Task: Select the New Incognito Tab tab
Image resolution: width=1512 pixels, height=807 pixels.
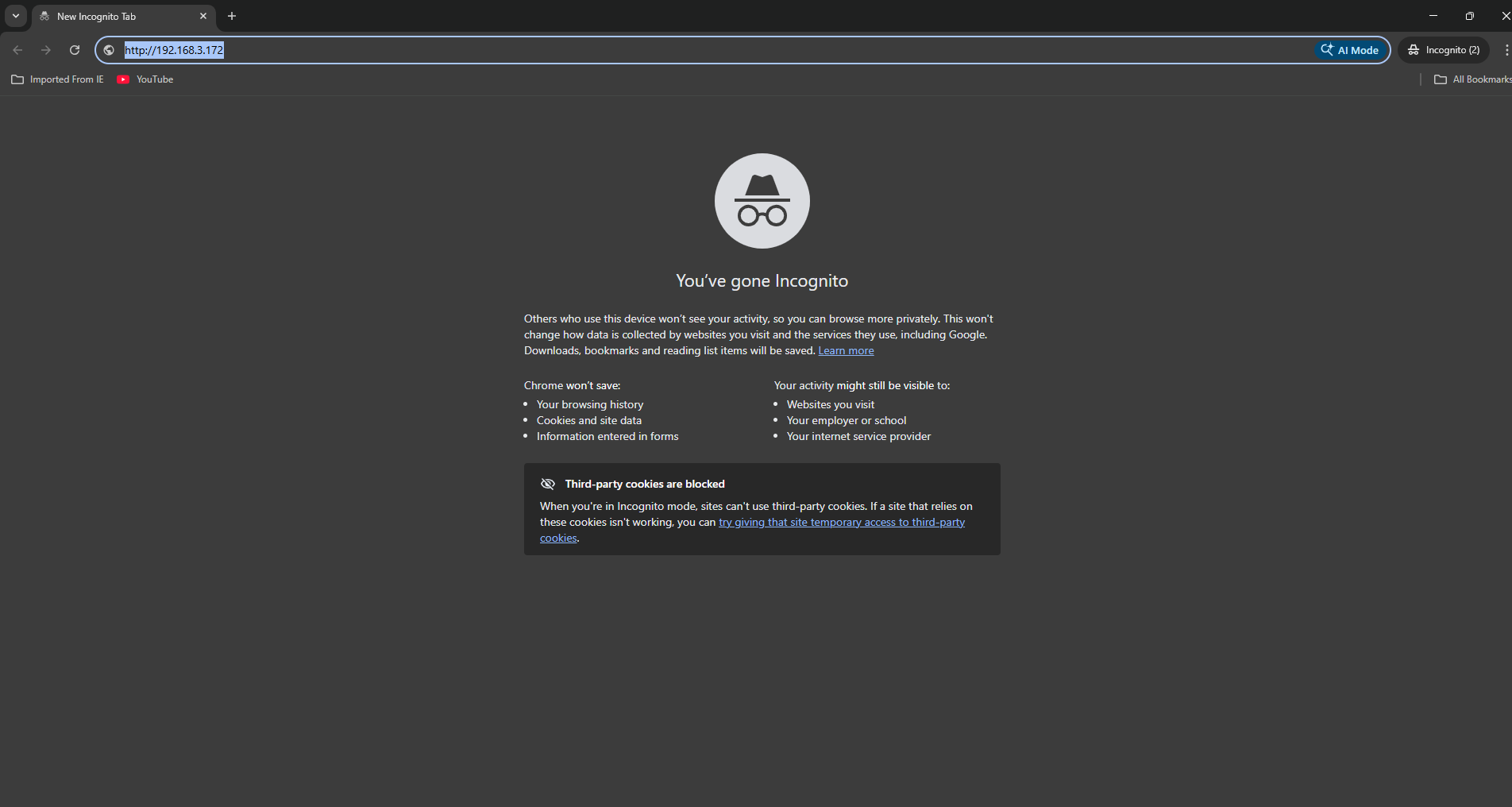Action: [x=111, y=17]
